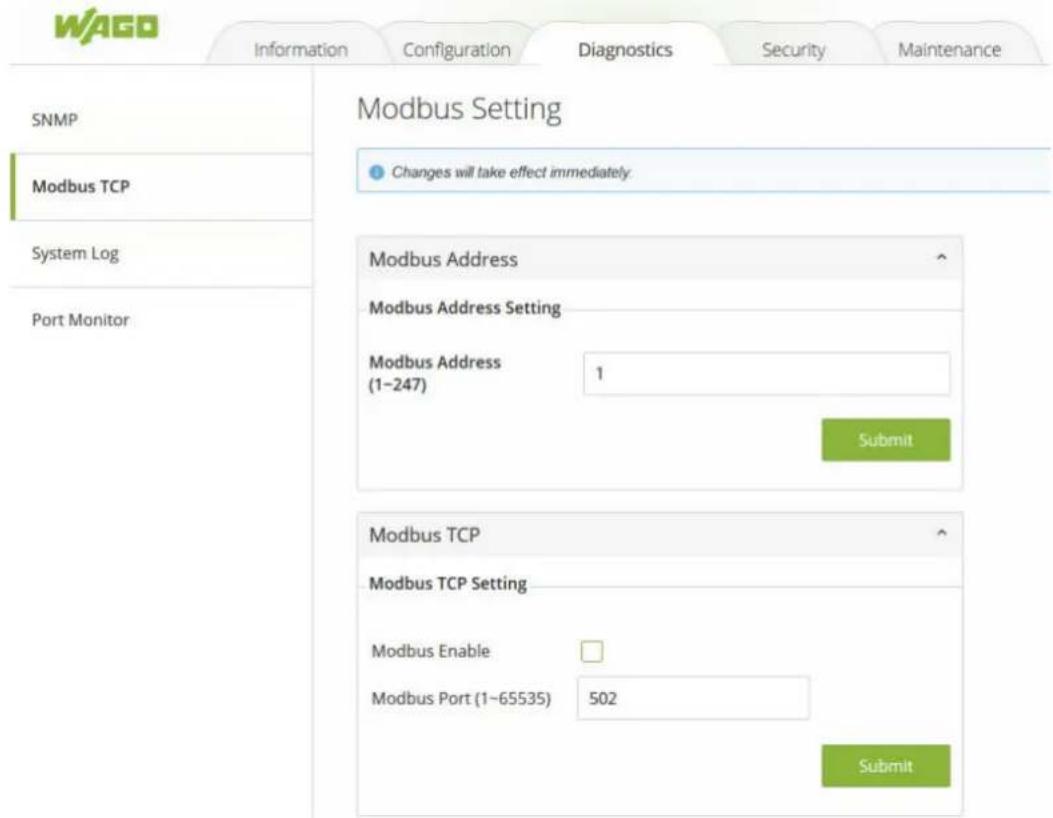Switch to the Configuration tab
1053x818 pixels.
pyautogui.click(x=457, y=50)
